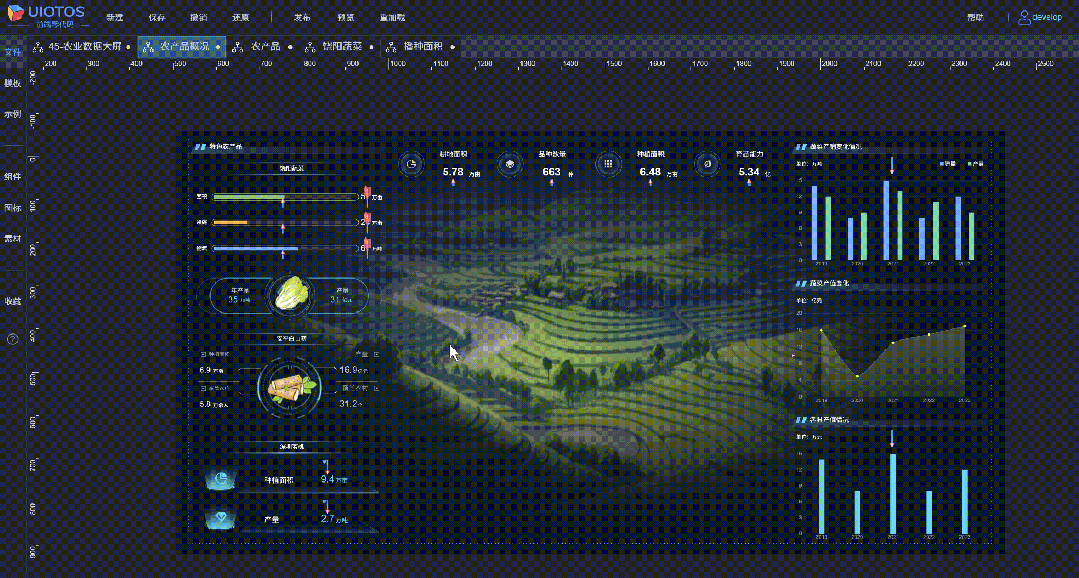Viewport: 1079px width, 578px height.
Task: Open the 示例 sidebar panel
Action: click(x=12, y=114)
